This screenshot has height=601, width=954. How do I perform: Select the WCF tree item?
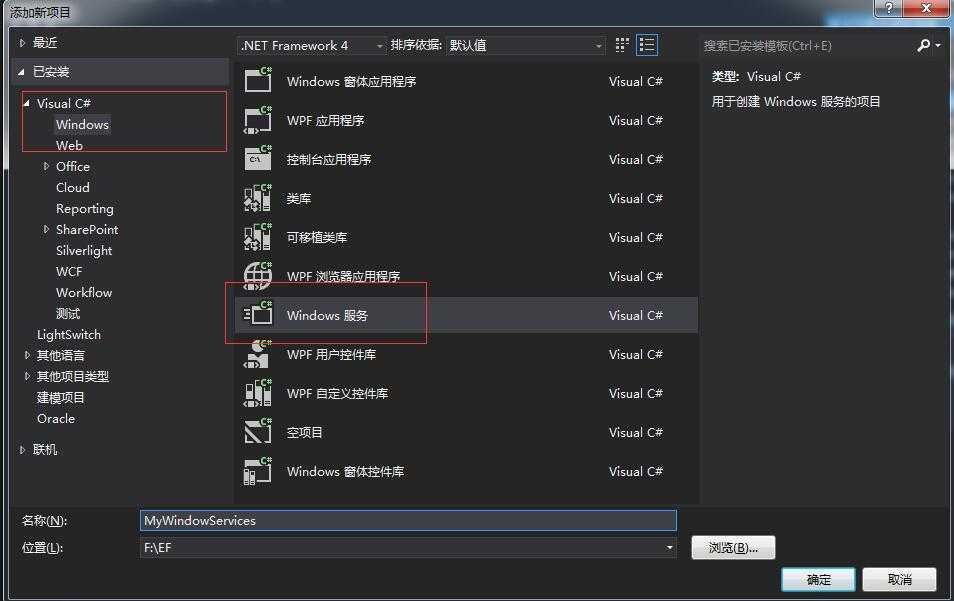(69, 271)
